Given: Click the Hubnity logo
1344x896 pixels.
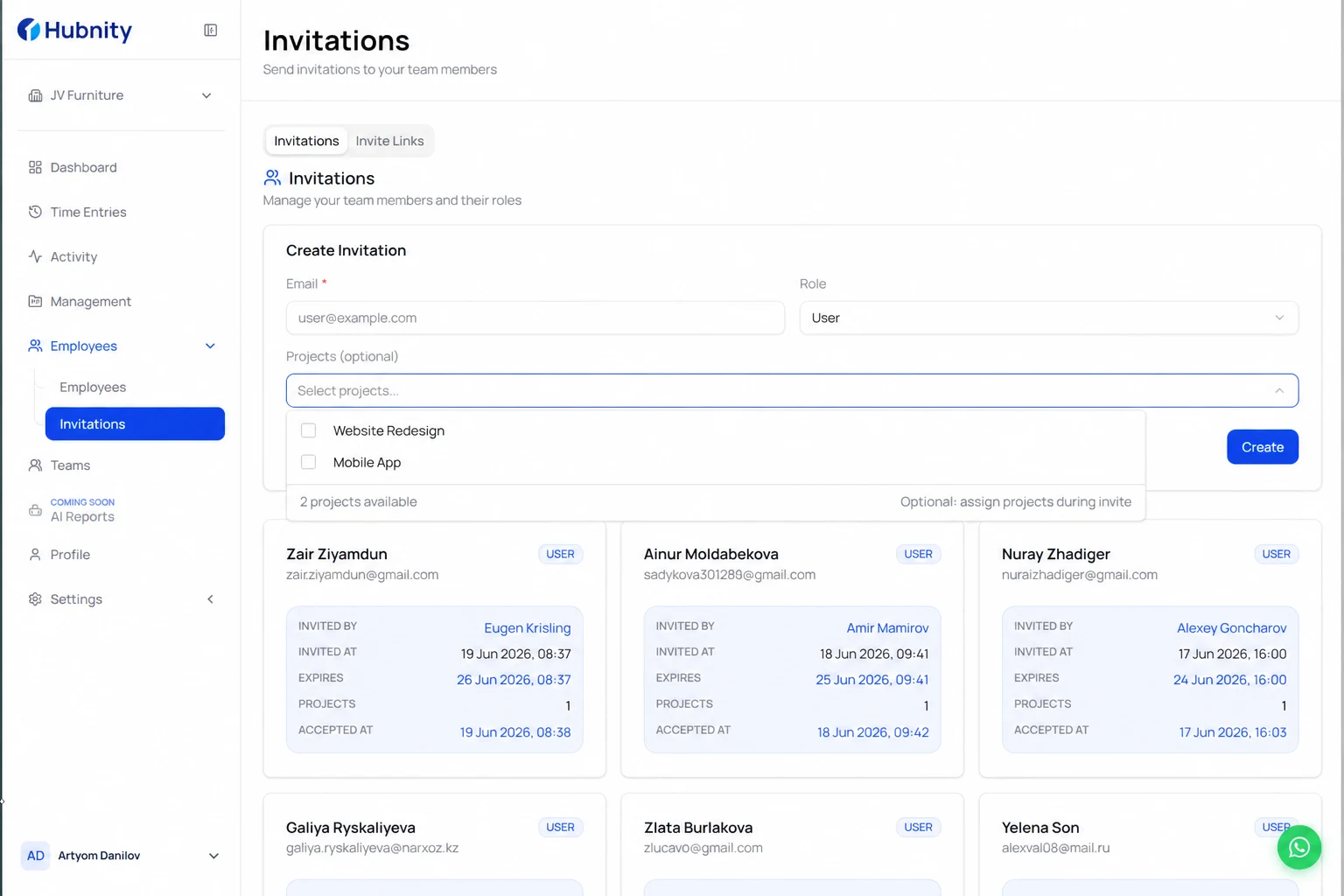Looking at the screenshot, I should coord(74,31).
